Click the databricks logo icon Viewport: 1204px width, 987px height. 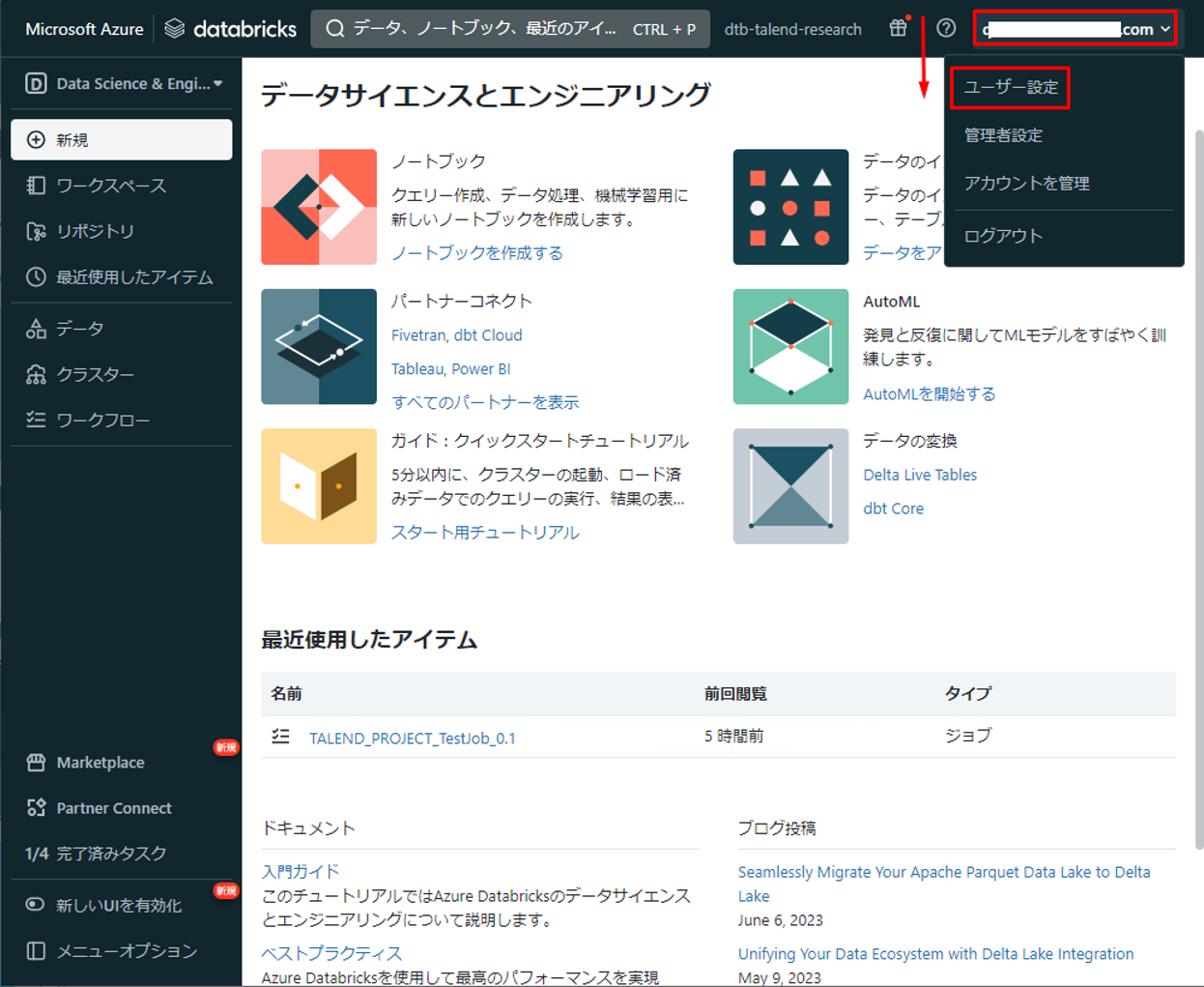pyautogui.click(x=174, y=29)
